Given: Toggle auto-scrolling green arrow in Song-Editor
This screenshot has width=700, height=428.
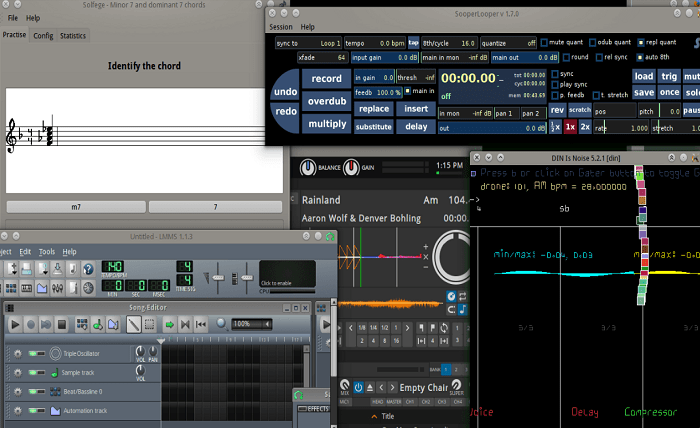Looking at the screenshot, I should coord(169,324).
